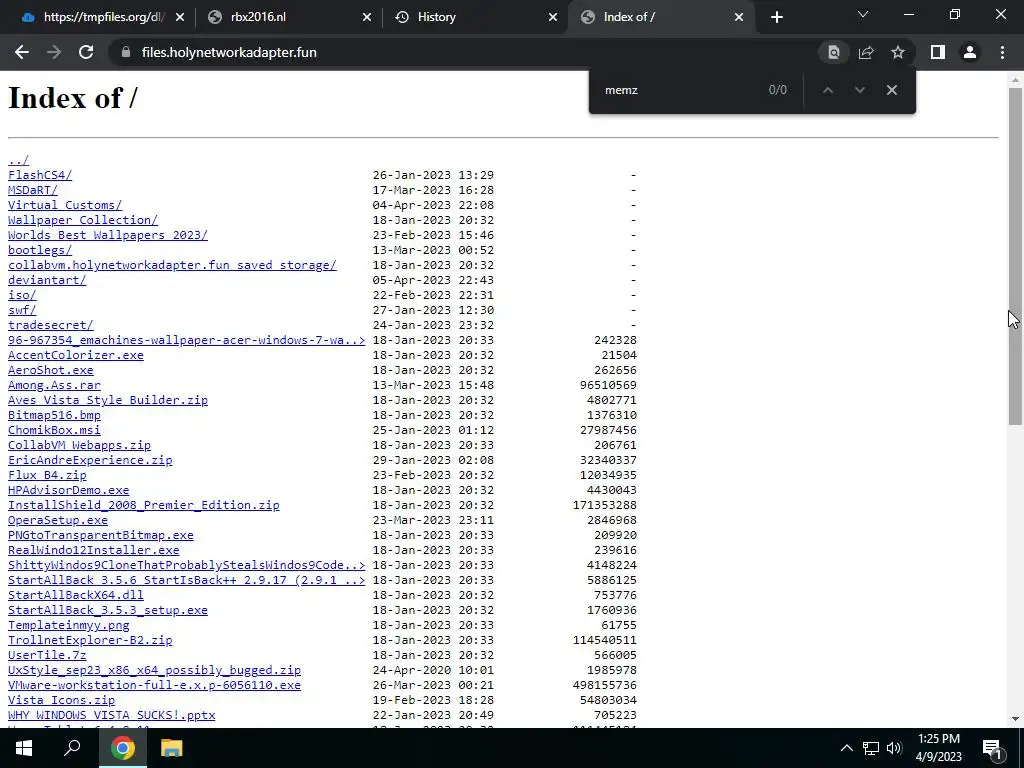Screen dimensions: 1024x768
Task: Click the find bar text field containing memz
Action: click(679, 90)
